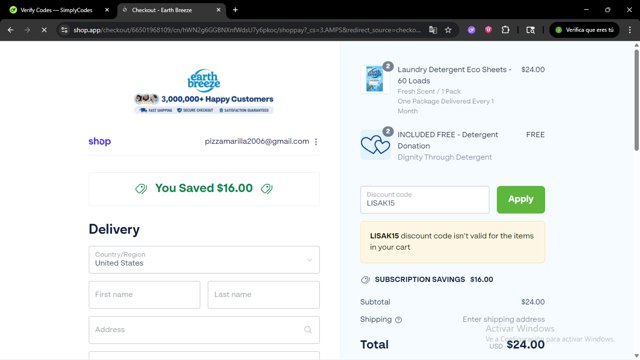Click the INCLUDED FREE Detergent Donation title

click(x=448, y=140)
